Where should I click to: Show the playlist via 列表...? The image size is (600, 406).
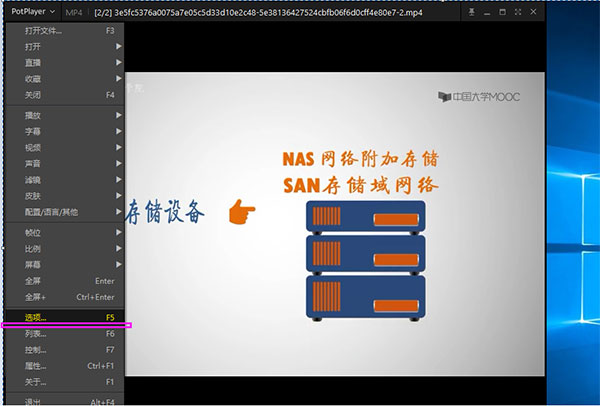tap(36, 334)
